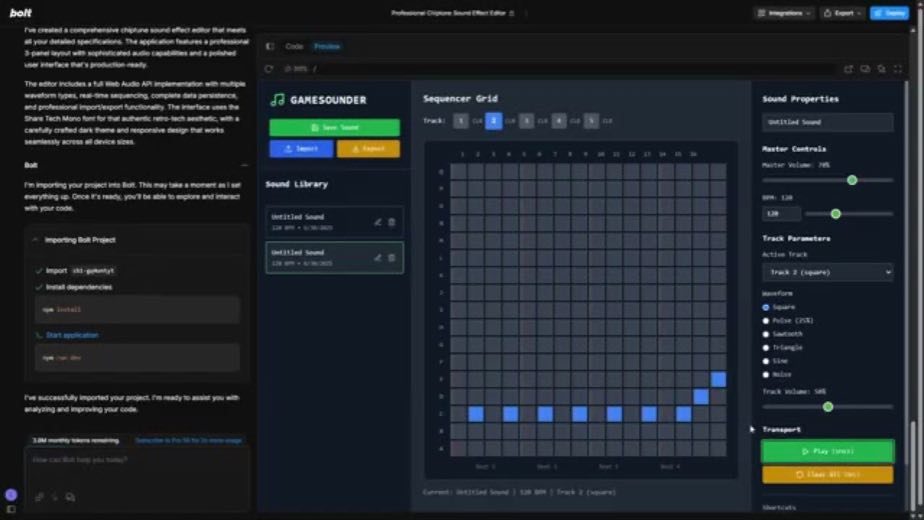Open the purple user avatar

click(x=11, y=495)
